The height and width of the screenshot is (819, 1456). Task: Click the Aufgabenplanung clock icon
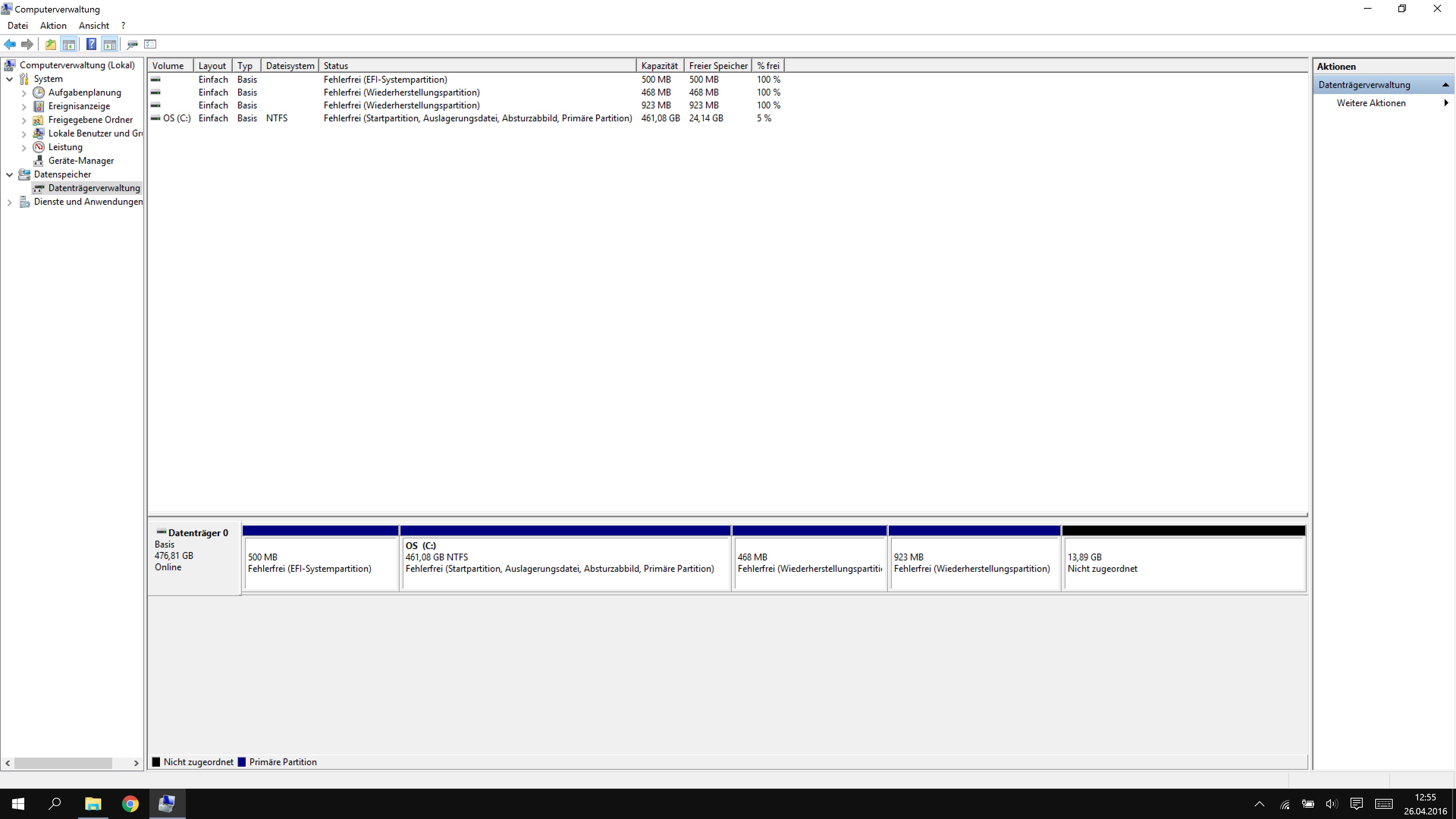click(x=38, y=92)
